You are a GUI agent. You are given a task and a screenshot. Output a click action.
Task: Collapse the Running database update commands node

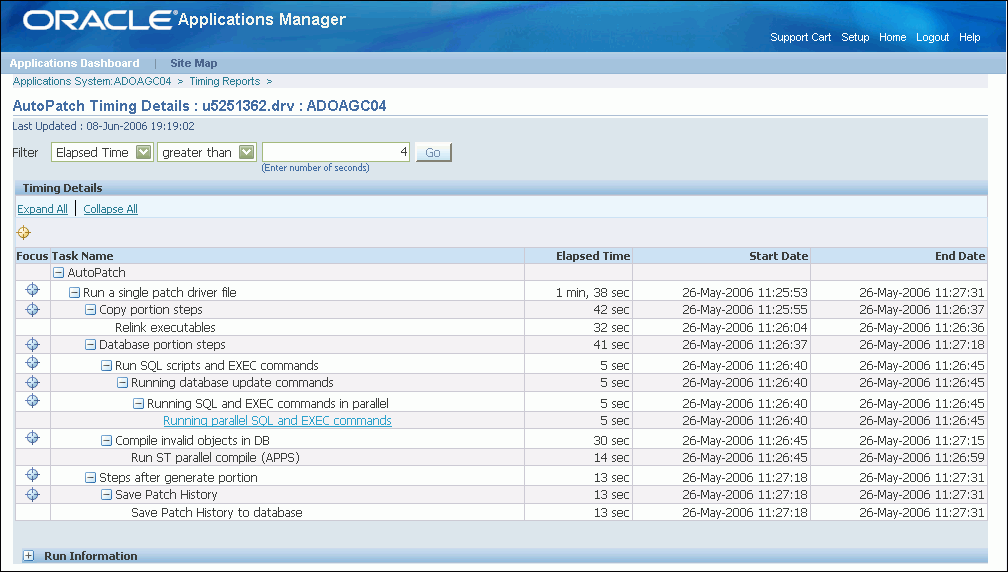pyautogui.click(x=122, y=383)
